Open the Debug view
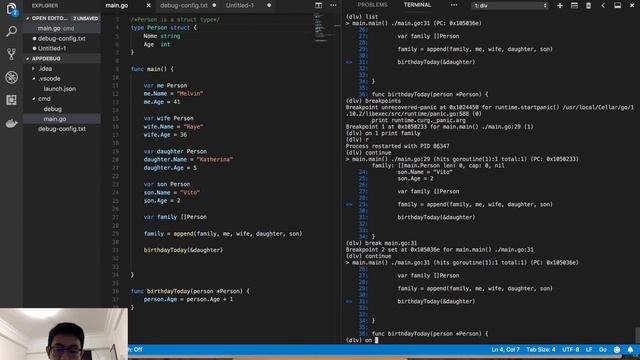640x360 pixels. click(x=11, y=77)
